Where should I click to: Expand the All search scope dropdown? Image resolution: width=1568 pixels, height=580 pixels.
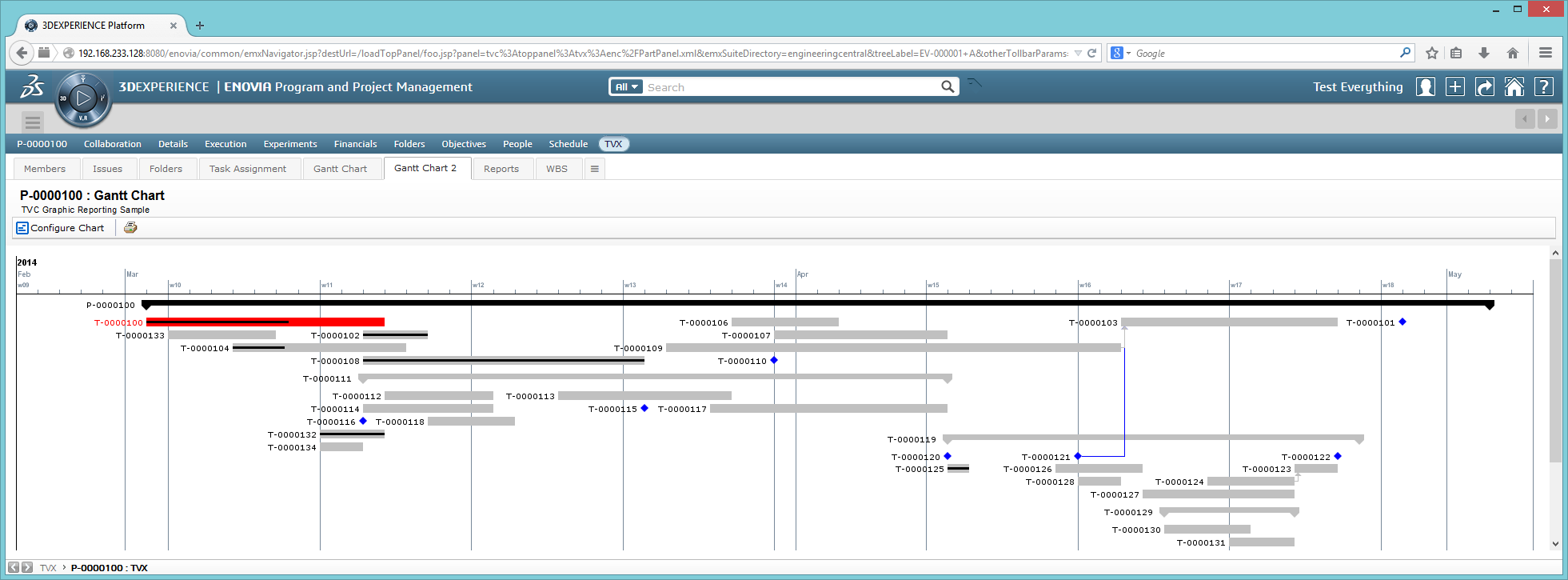(x=626, y=87)
